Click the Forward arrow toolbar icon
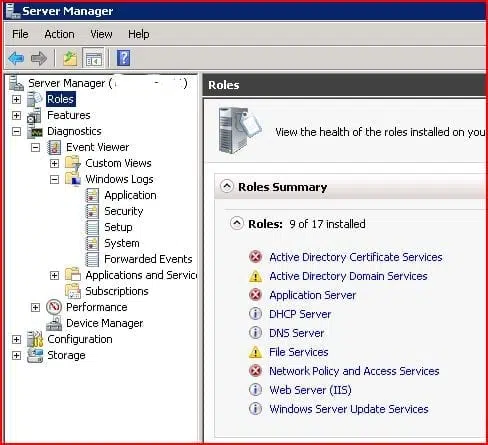The height and width of the screenshot is (445, 488). [x=39, y=58]
